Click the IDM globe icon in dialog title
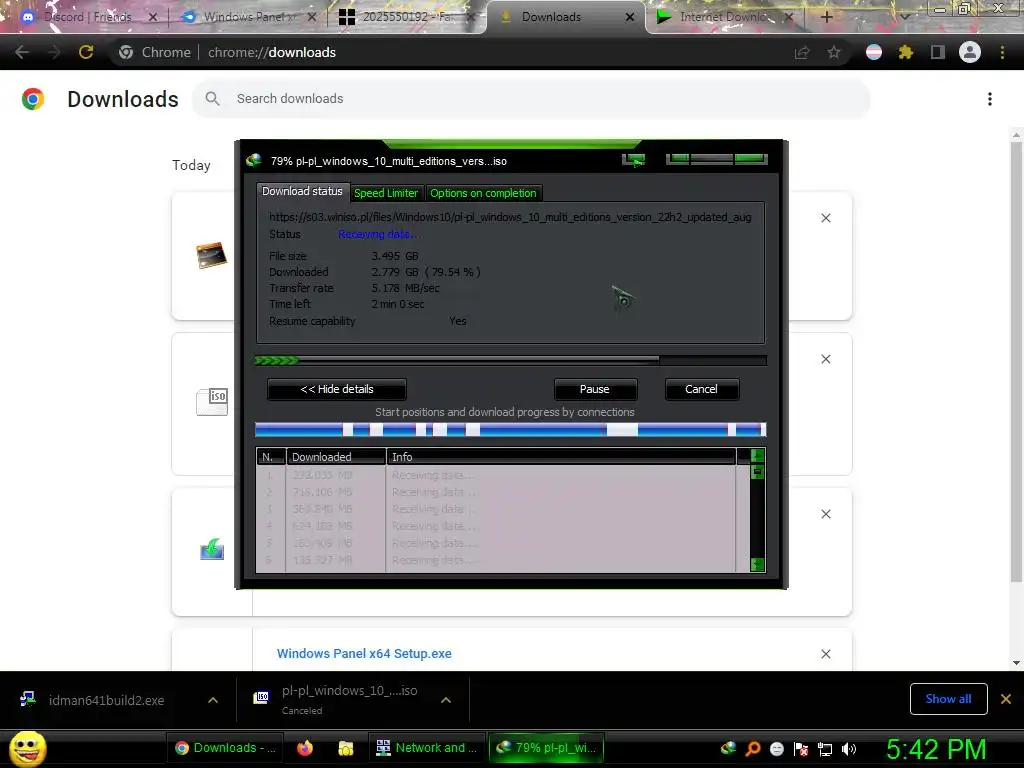Viewport: 1024px width, 768px height. pos(254,161)
